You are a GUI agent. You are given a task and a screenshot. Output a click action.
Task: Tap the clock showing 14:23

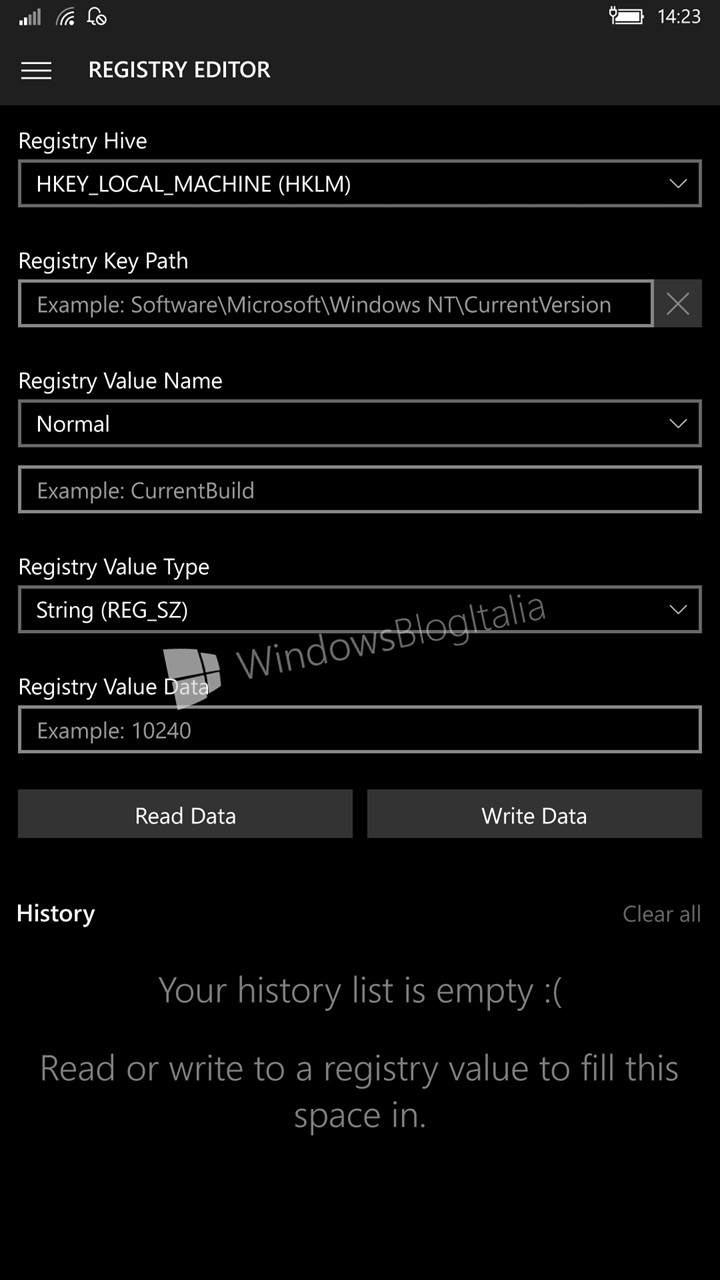pos(679,17)
